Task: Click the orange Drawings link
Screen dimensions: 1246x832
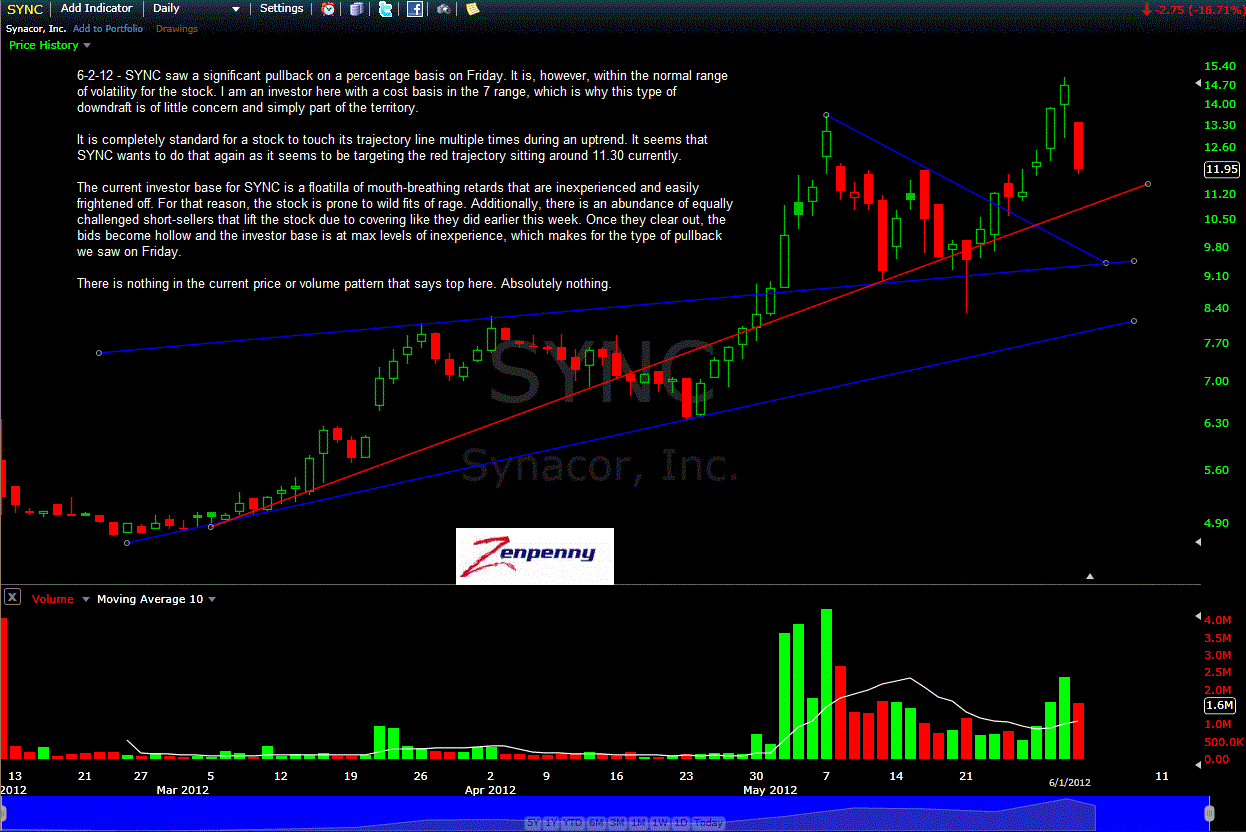Action: pos(177,29)
